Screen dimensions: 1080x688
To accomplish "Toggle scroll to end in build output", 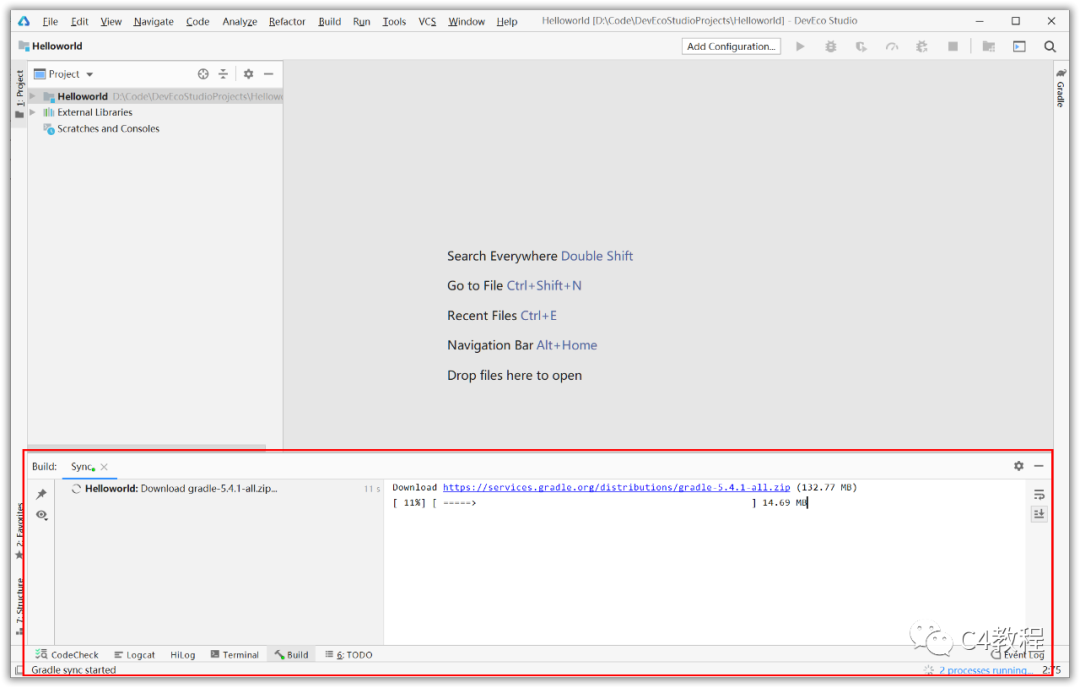I will (x=1039, y=514).
